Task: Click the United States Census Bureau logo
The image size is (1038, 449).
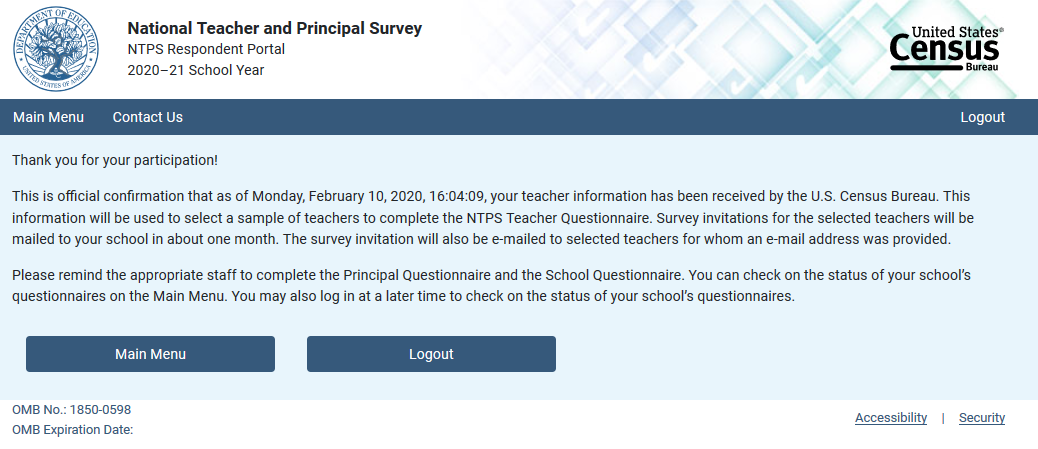Action: coord(947,49)
